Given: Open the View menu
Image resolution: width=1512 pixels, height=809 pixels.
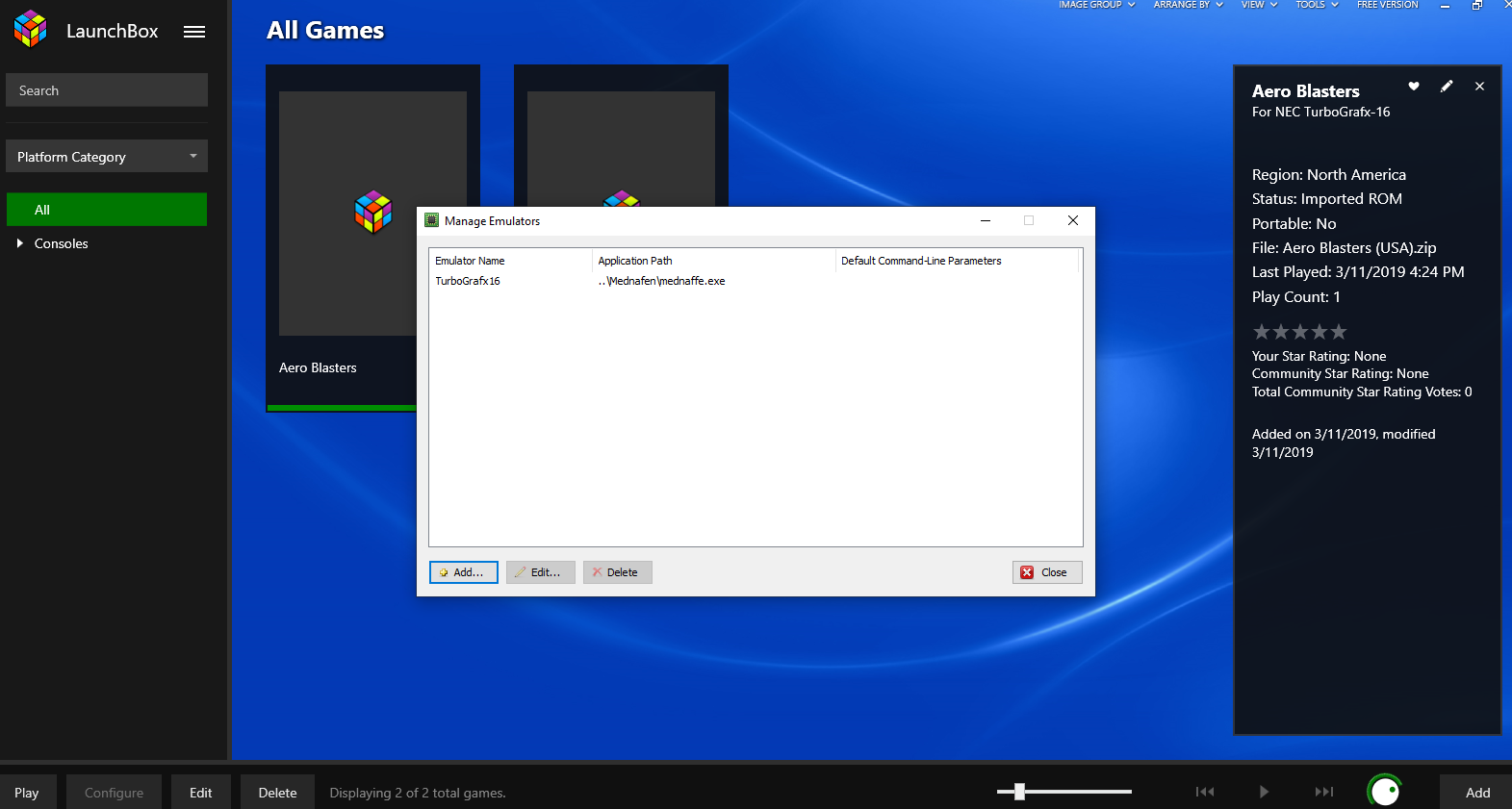Looking at the screenshot, I should coord(1259,5).
